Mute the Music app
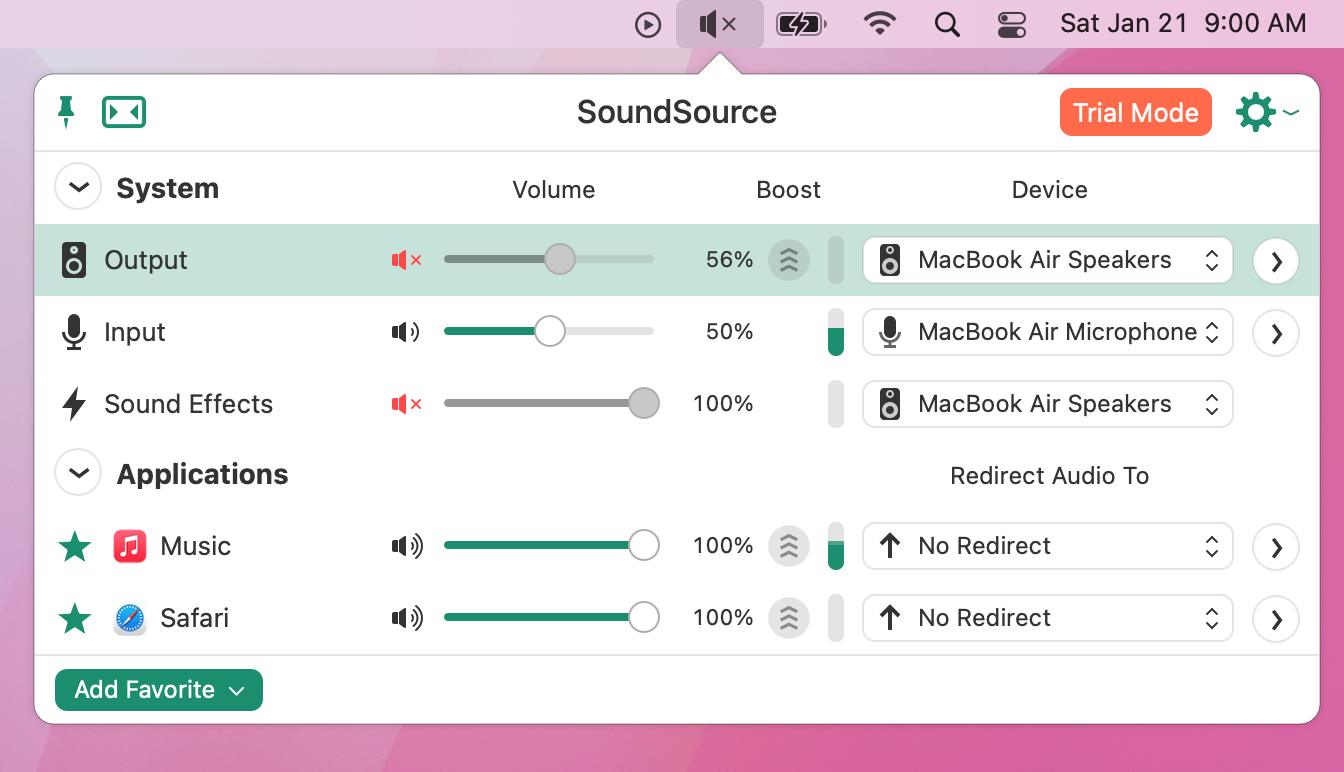1344x772 pixels. [x=407, y=546]
